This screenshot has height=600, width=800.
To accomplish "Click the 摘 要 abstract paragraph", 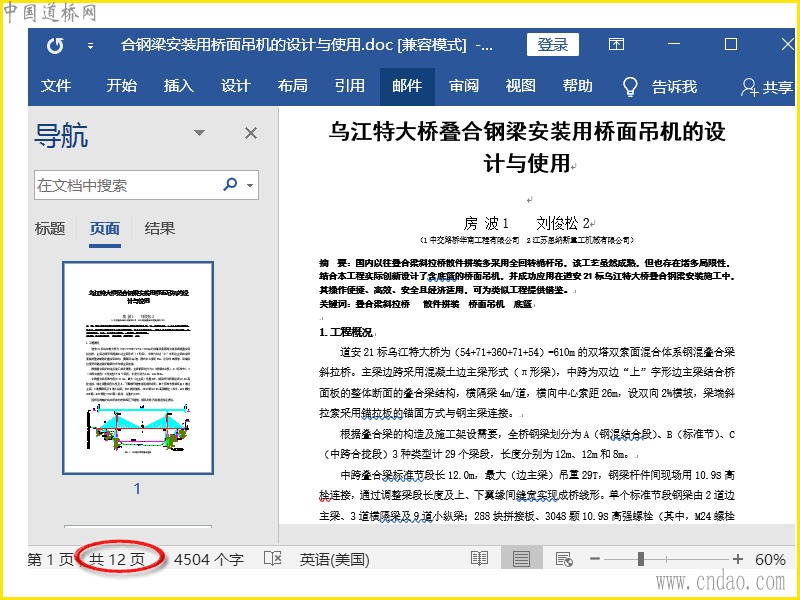I will [527, 277].
